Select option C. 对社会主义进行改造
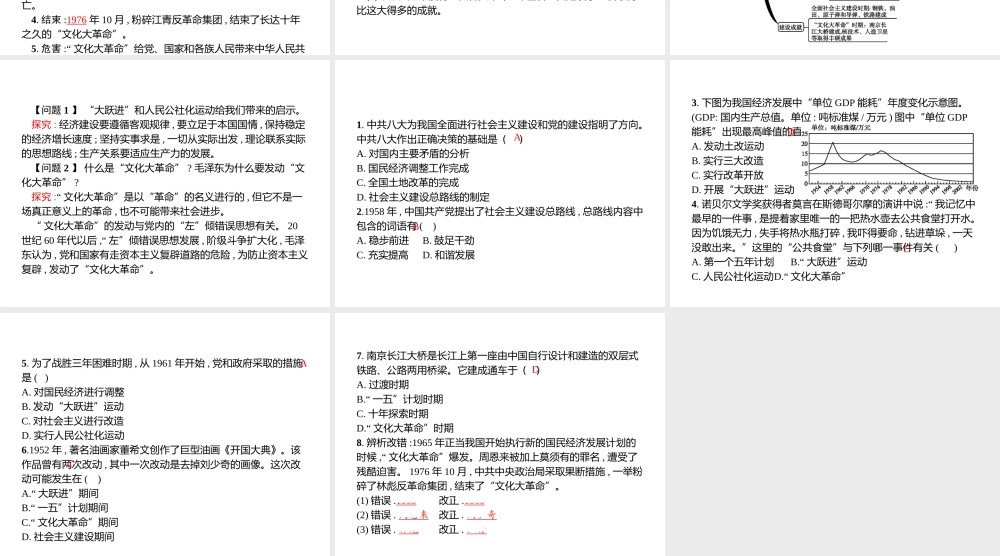The height and width of the screenshot is (556, 1000). [x=73, y=421]
